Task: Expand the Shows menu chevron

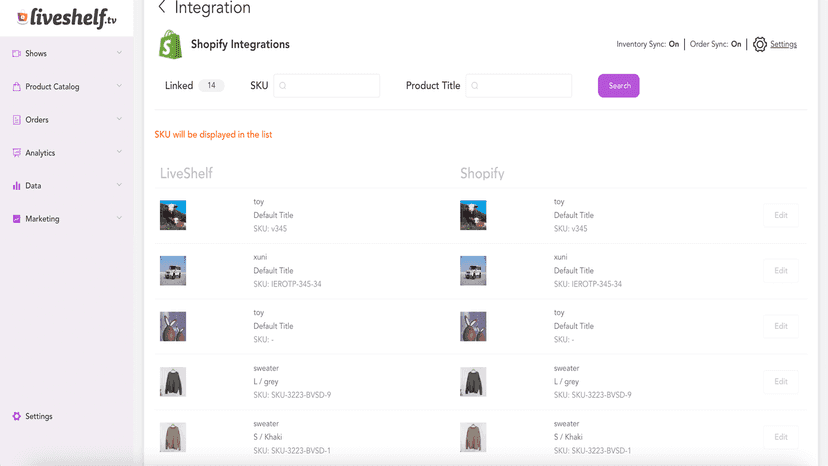Action: tap(119, 53)
